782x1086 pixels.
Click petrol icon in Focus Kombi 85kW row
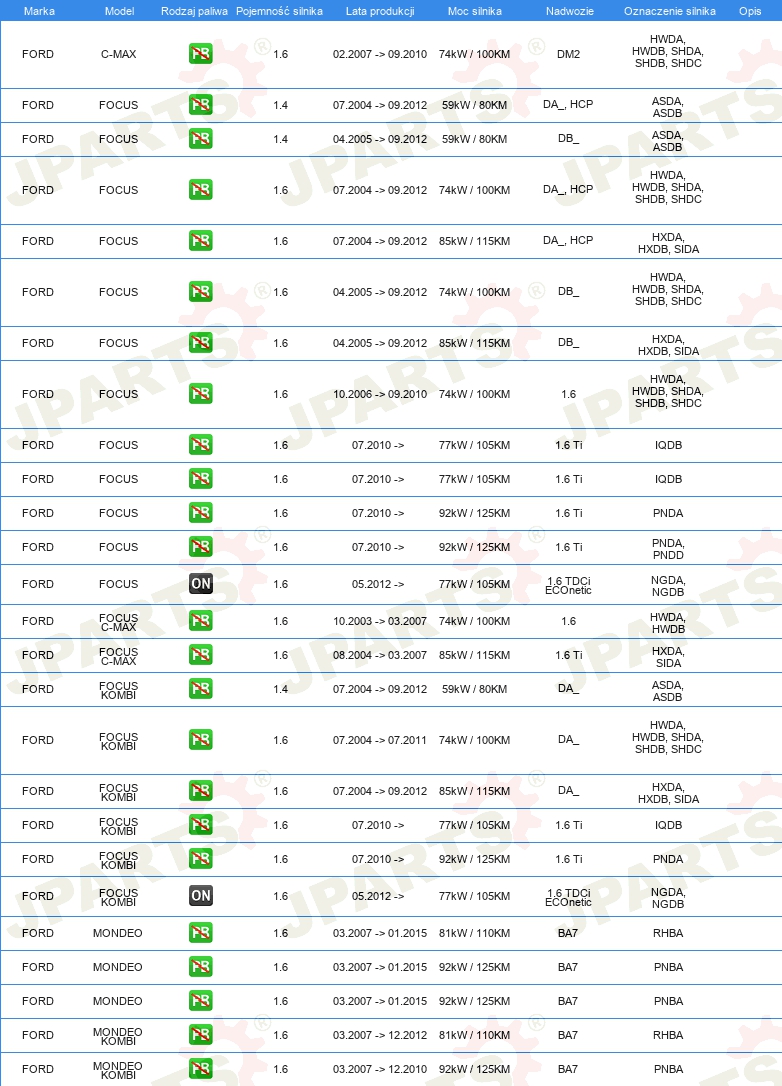pyautogui.click(x=200, y=791)
